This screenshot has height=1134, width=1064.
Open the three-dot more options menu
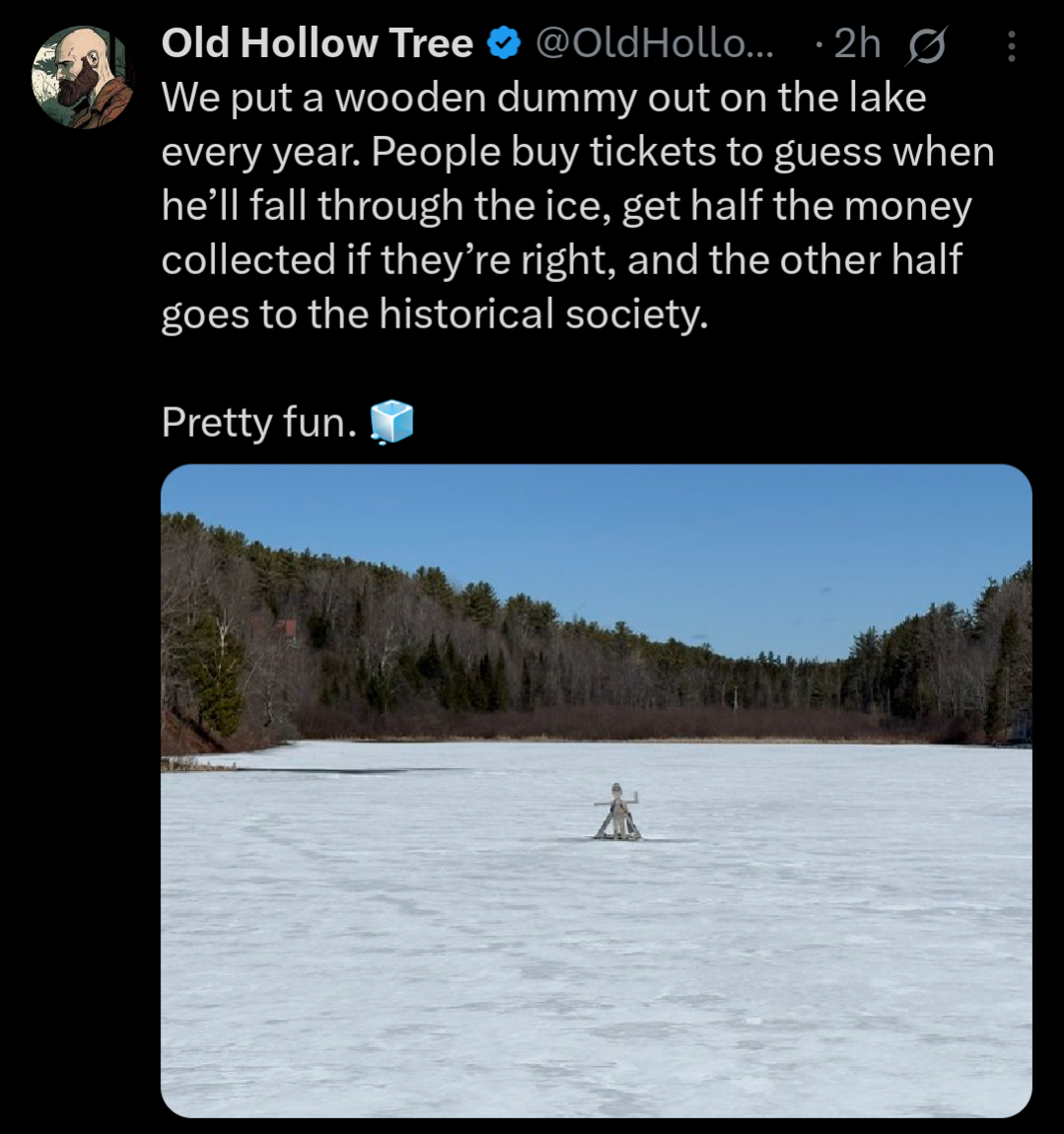1012,46
